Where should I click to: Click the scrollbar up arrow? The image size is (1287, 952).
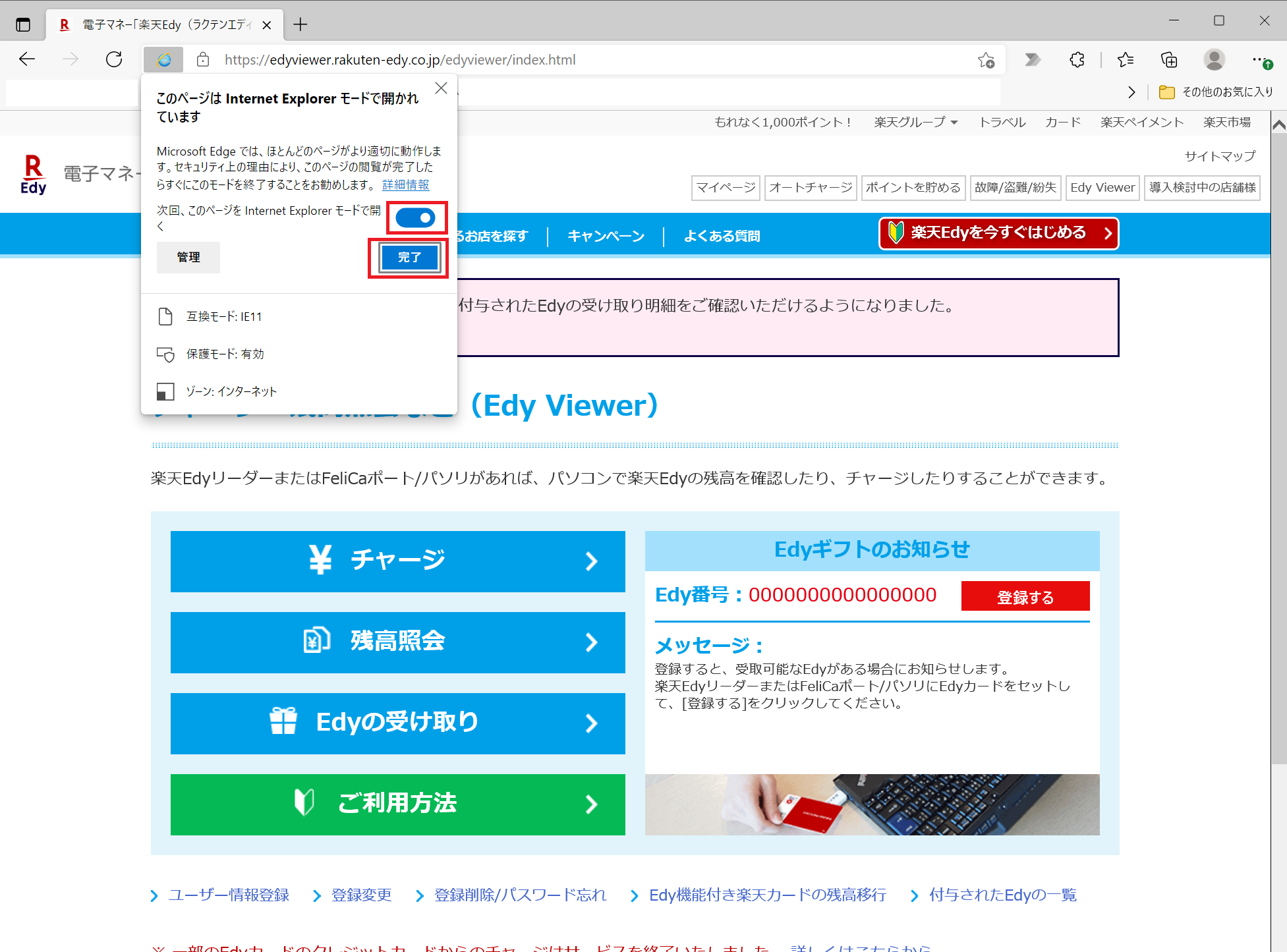click(x=1279, y=124)
